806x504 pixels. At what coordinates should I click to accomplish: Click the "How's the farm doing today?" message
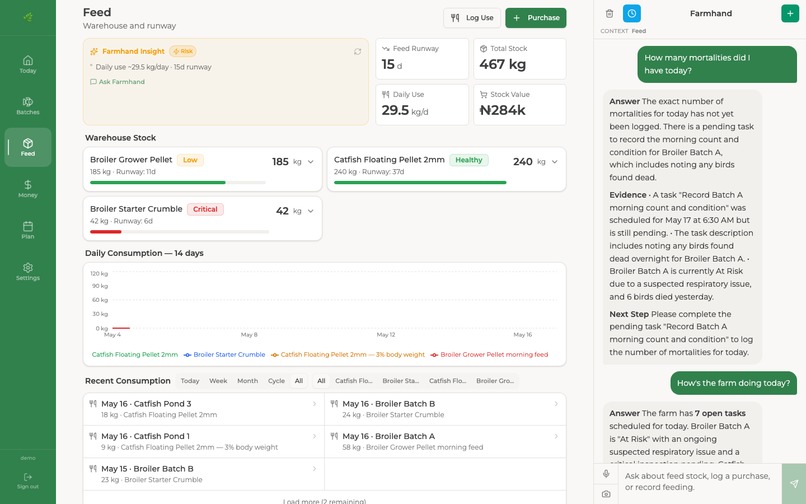[x=734, y=383]
